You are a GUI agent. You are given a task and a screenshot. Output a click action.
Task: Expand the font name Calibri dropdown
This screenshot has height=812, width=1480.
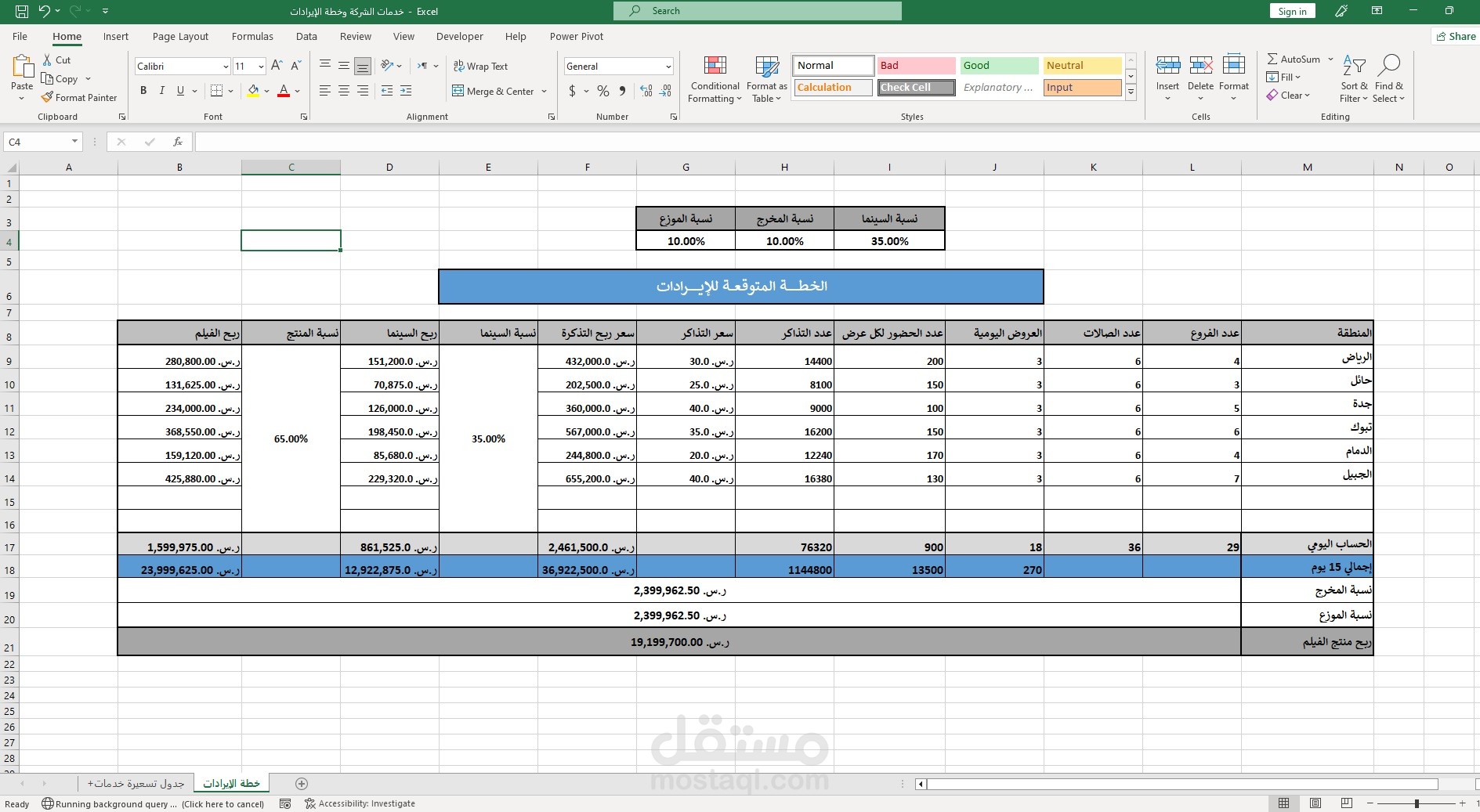pos(226,67)
